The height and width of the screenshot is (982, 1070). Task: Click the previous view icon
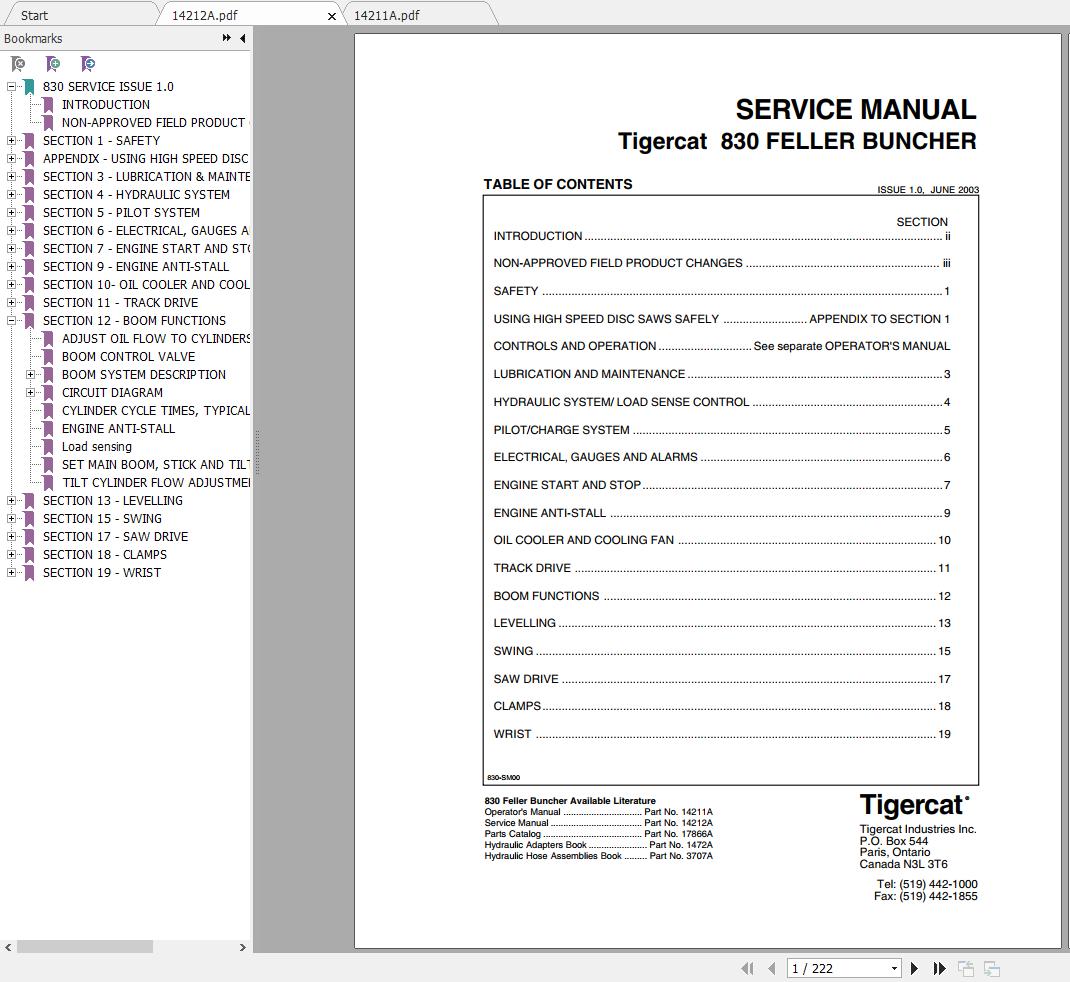point(965,968)
